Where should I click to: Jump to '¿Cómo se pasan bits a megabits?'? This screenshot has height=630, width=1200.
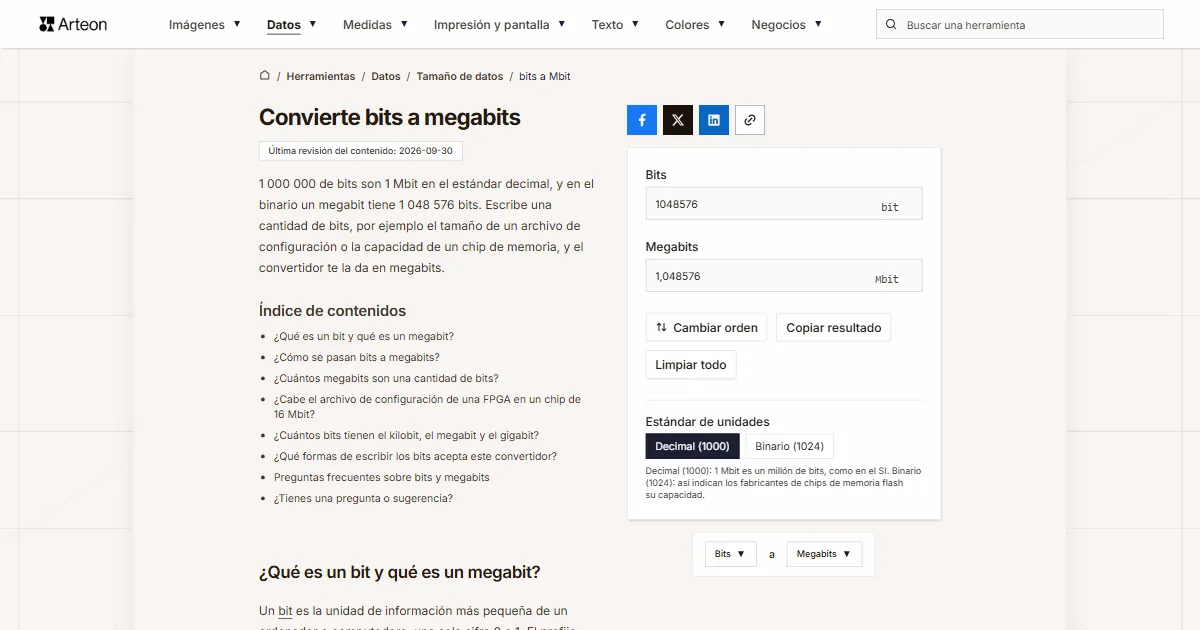(357, 357)
